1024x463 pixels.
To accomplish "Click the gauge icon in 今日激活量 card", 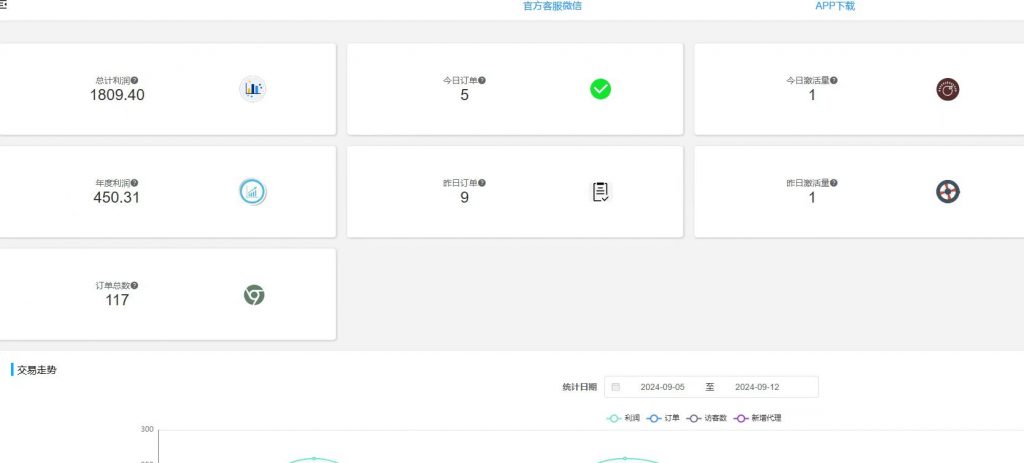I will pyautogui.click(x=947, y=89).
